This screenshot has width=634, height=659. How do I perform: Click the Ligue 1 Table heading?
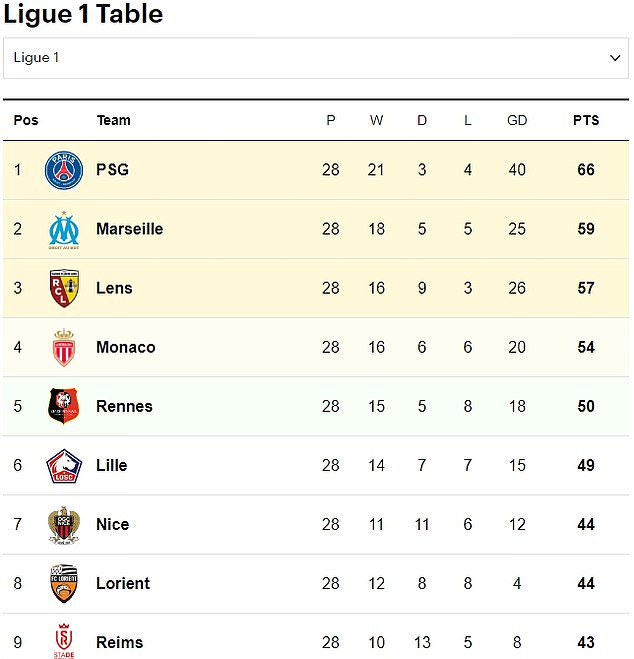point(83,14)
